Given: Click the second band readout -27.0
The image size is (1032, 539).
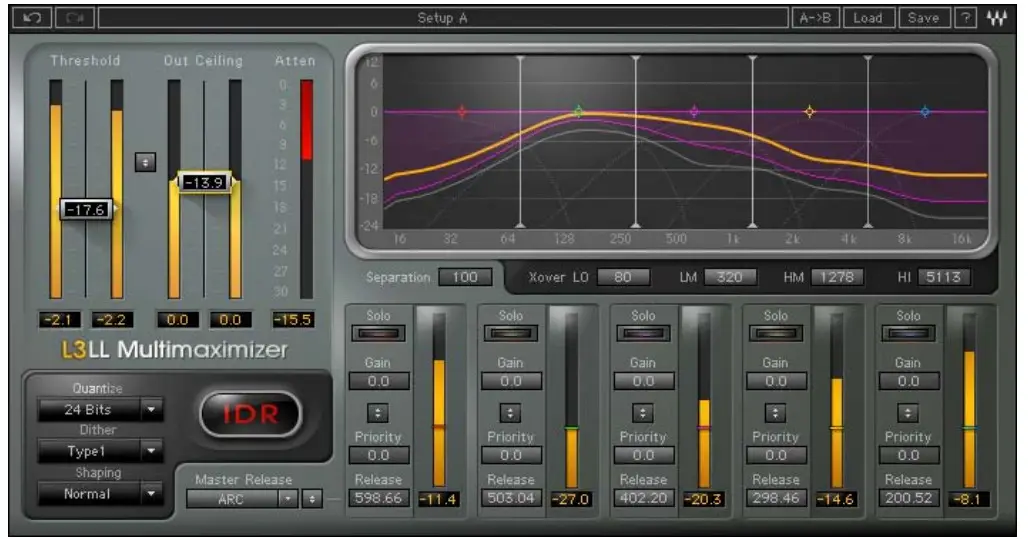Looking at the screenshot, I should click(571, 499).
